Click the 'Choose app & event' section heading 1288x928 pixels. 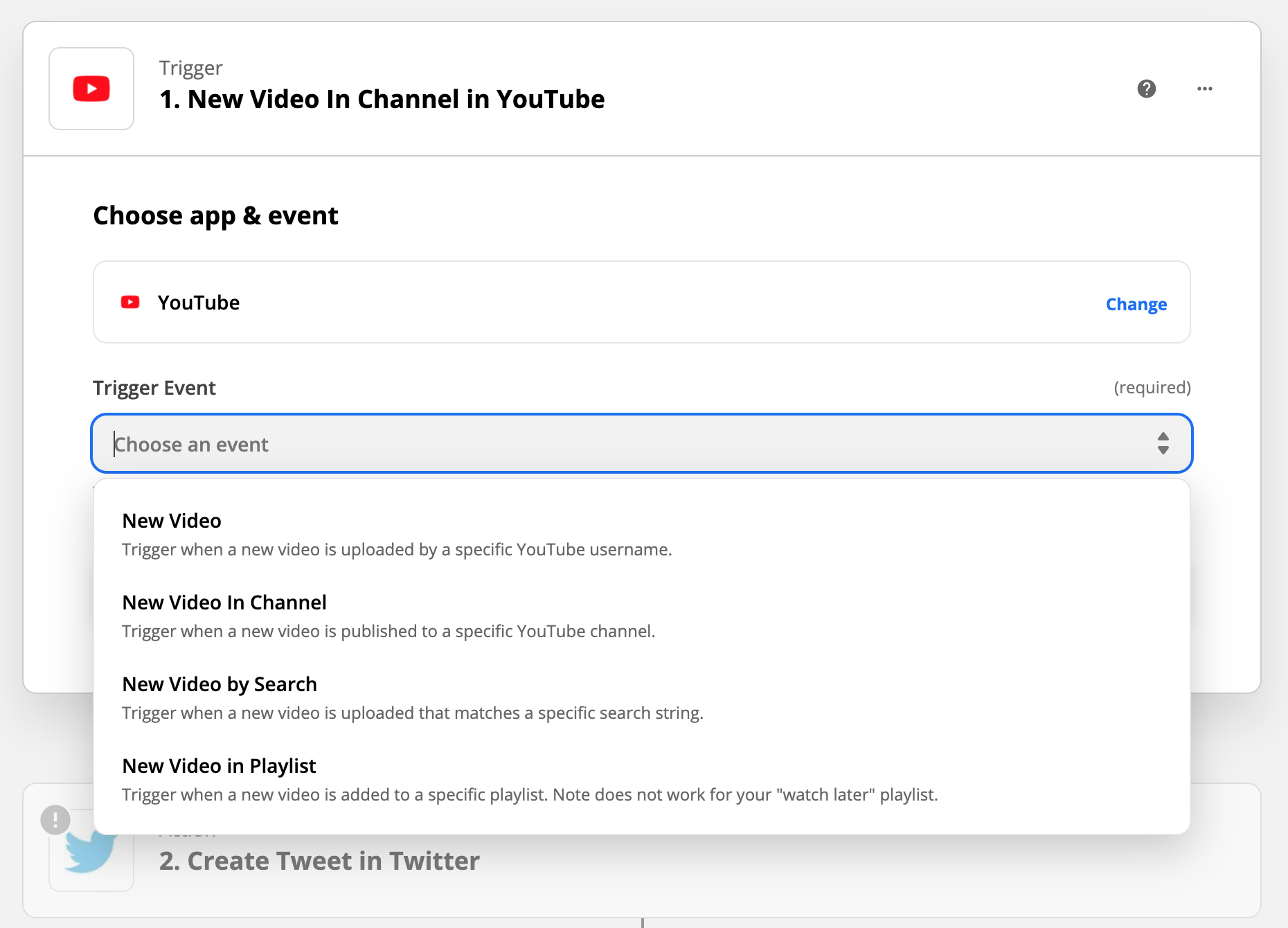pos(215,216)
